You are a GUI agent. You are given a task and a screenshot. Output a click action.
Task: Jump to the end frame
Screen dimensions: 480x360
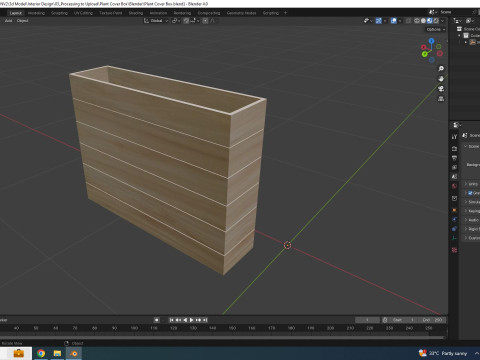pos(205,320)
